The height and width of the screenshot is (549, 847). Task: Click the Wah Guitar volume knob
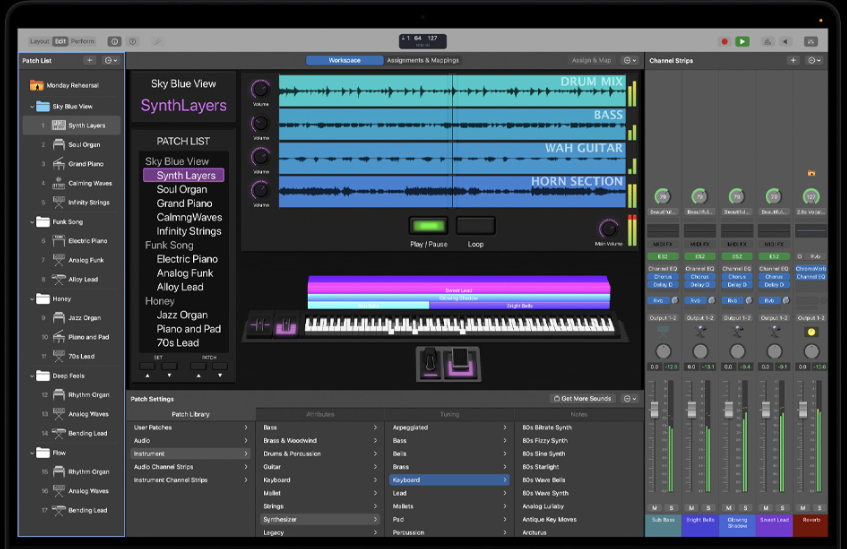point(260,157)
